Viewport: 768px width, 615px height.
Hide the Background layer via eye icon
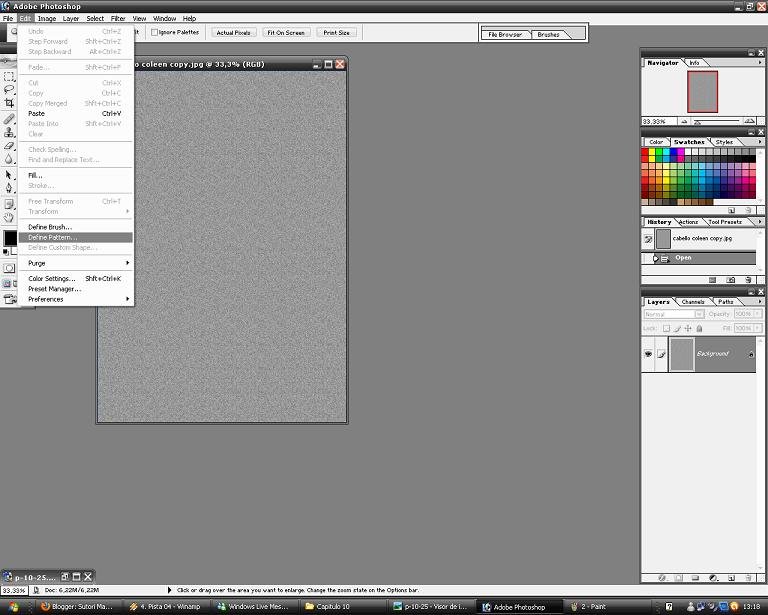pos(648,354)
